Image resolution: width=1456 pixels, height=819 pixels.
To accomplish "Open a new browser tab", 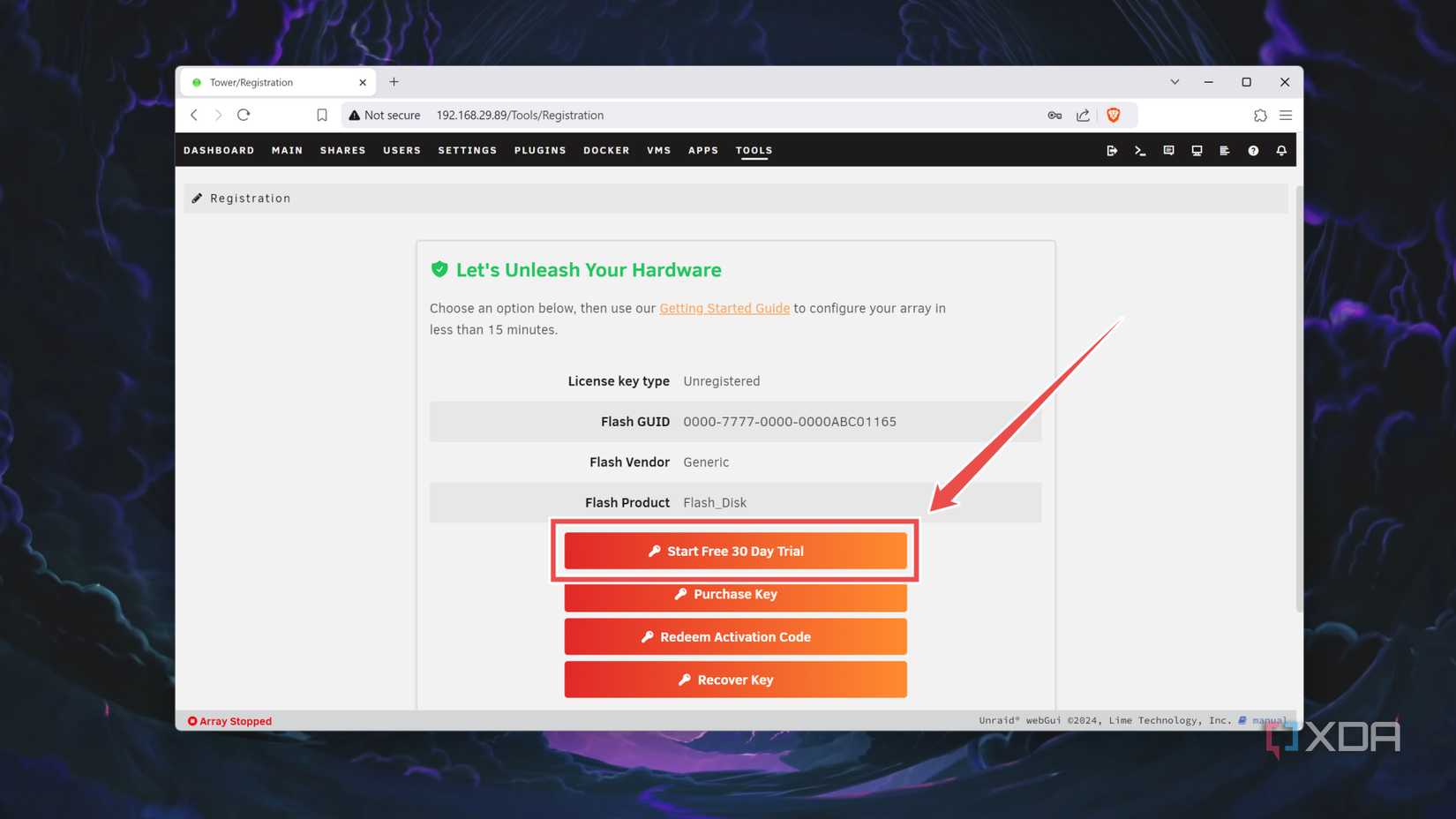I will pyautogui.click(x=394, y=82).
